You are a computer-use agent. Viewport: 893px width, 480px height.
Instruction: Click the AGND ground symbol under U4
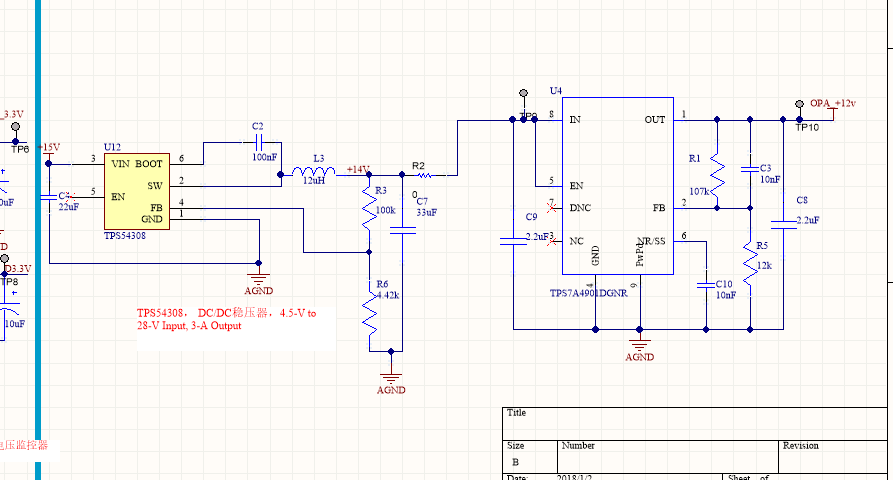(640, 345)
